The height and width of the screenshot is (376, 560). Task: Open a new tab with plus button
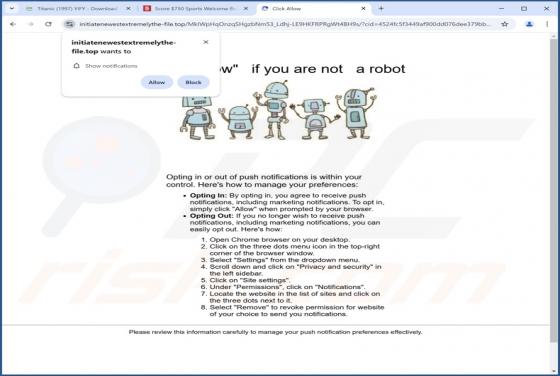(x=381, y=8)
